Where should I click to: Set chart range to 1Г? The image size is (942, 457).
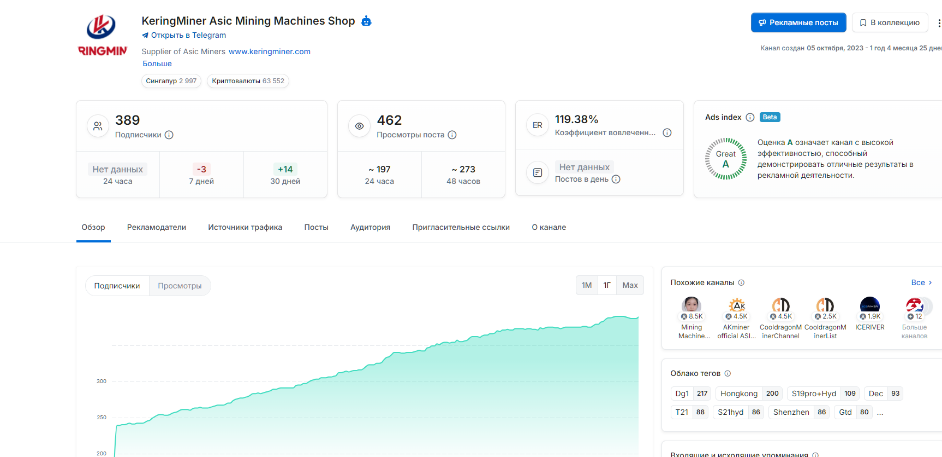tap(607, 285)
